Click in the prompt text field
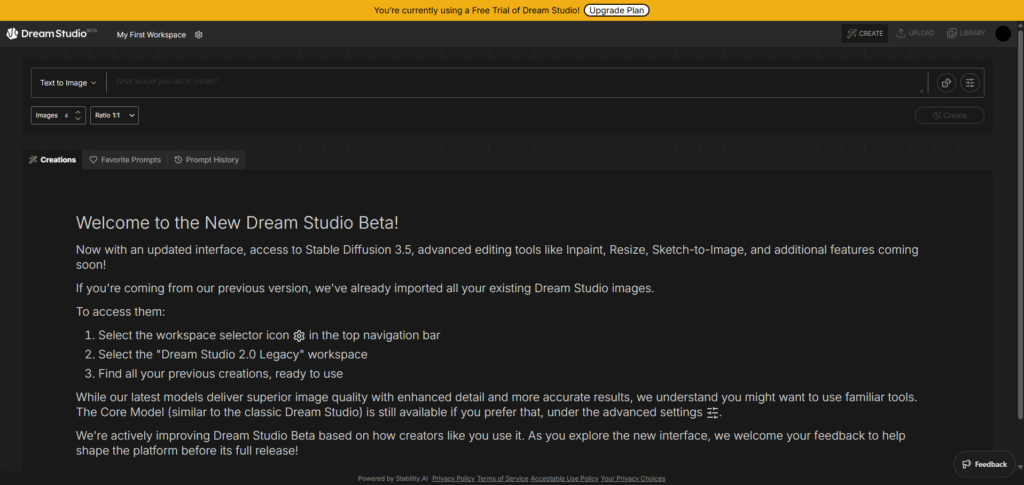The height and width of the screenshot is (485, 1024). [515, 83]
